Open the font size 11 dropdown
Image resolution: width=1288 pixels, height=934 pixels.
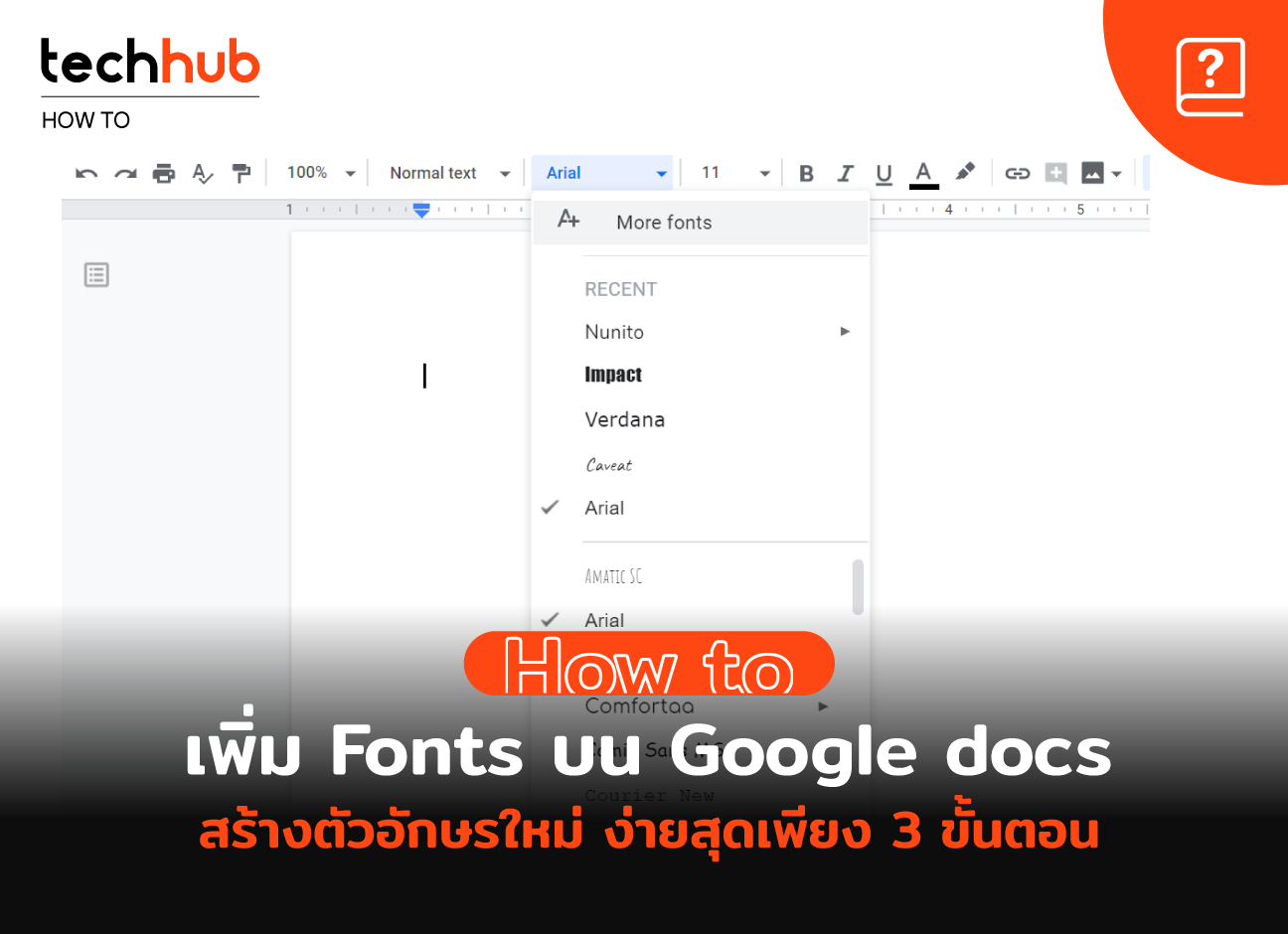[735, 173]
